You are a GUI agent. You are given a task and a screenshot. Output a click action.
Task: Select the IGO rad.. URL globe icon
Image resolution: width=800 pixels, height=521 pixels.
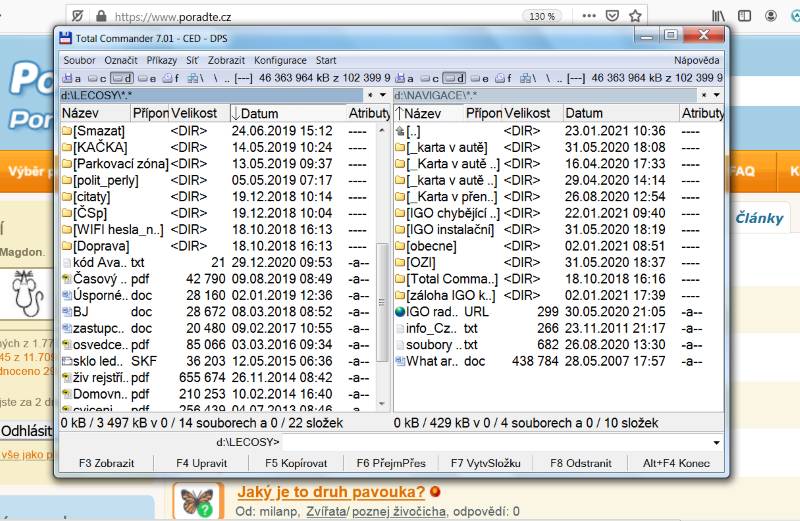tap(400, 312)
